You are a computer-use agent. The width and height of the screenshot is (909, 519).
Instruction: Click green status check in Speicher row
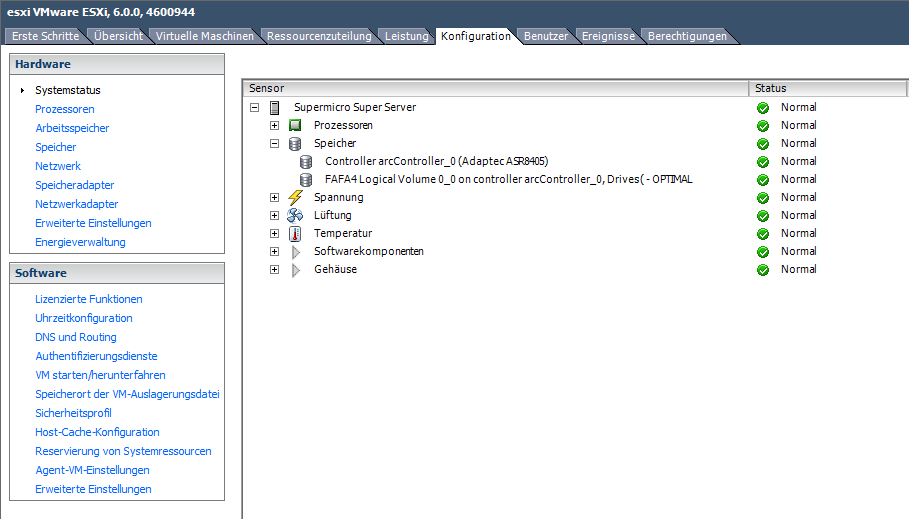point(763,144)
